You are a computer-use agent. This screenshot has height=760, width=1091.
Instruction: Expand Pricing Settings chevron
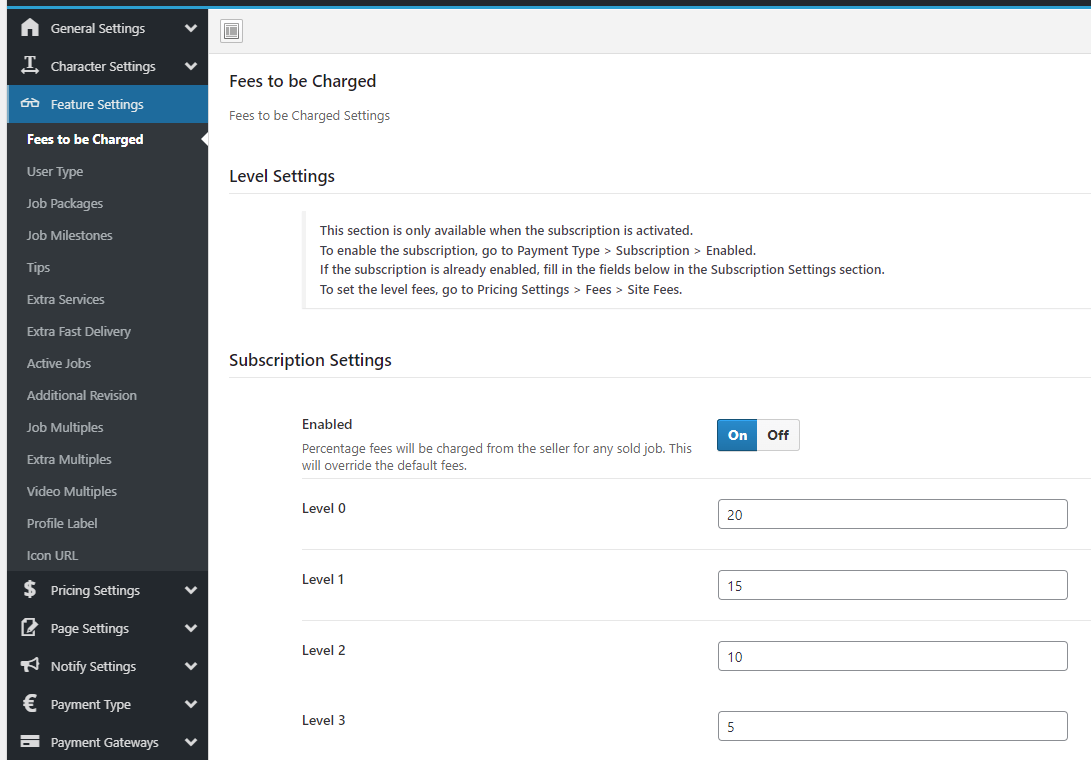point(191,590)
